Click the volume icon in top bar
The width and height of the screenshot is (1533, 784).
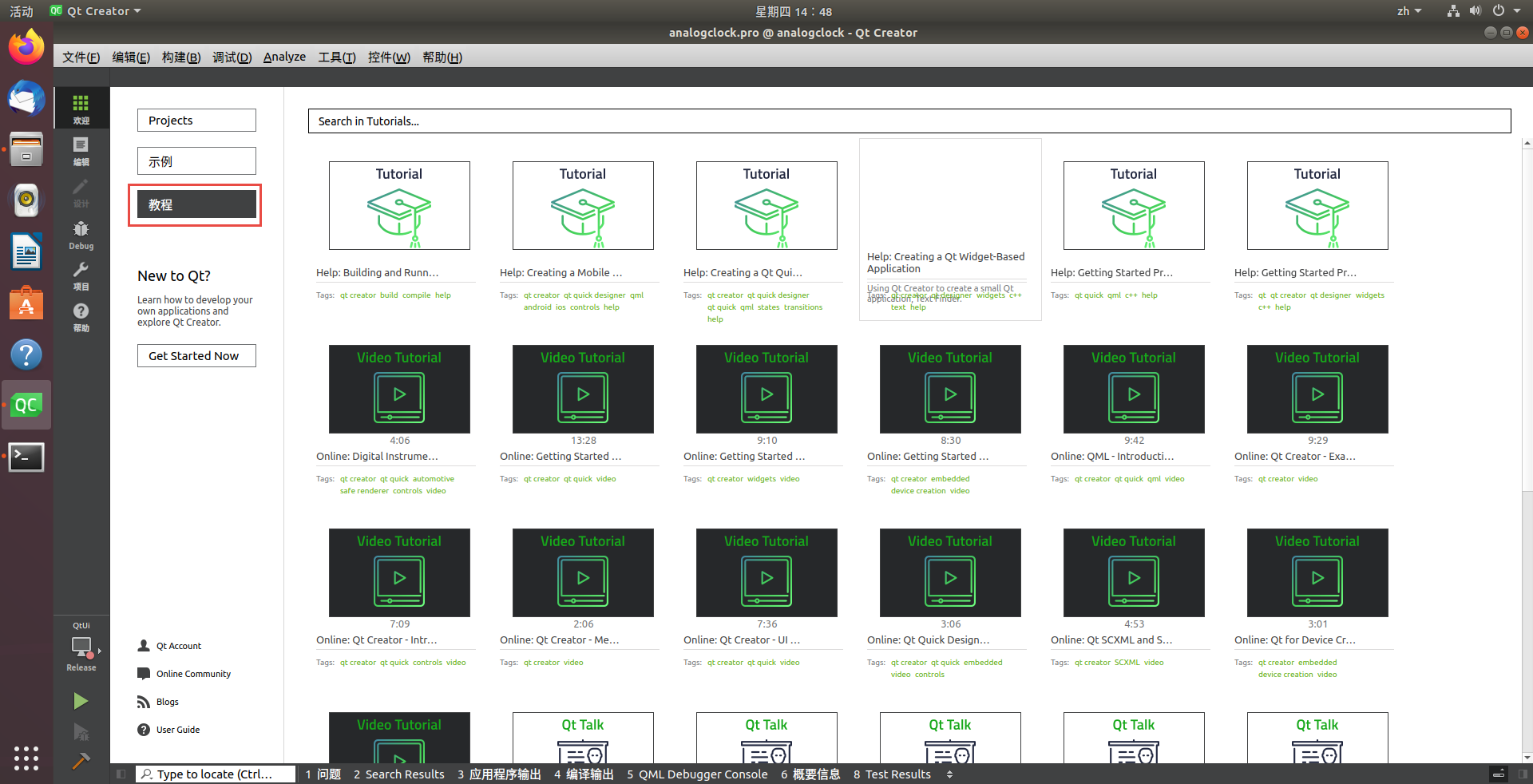[1475, 11]
